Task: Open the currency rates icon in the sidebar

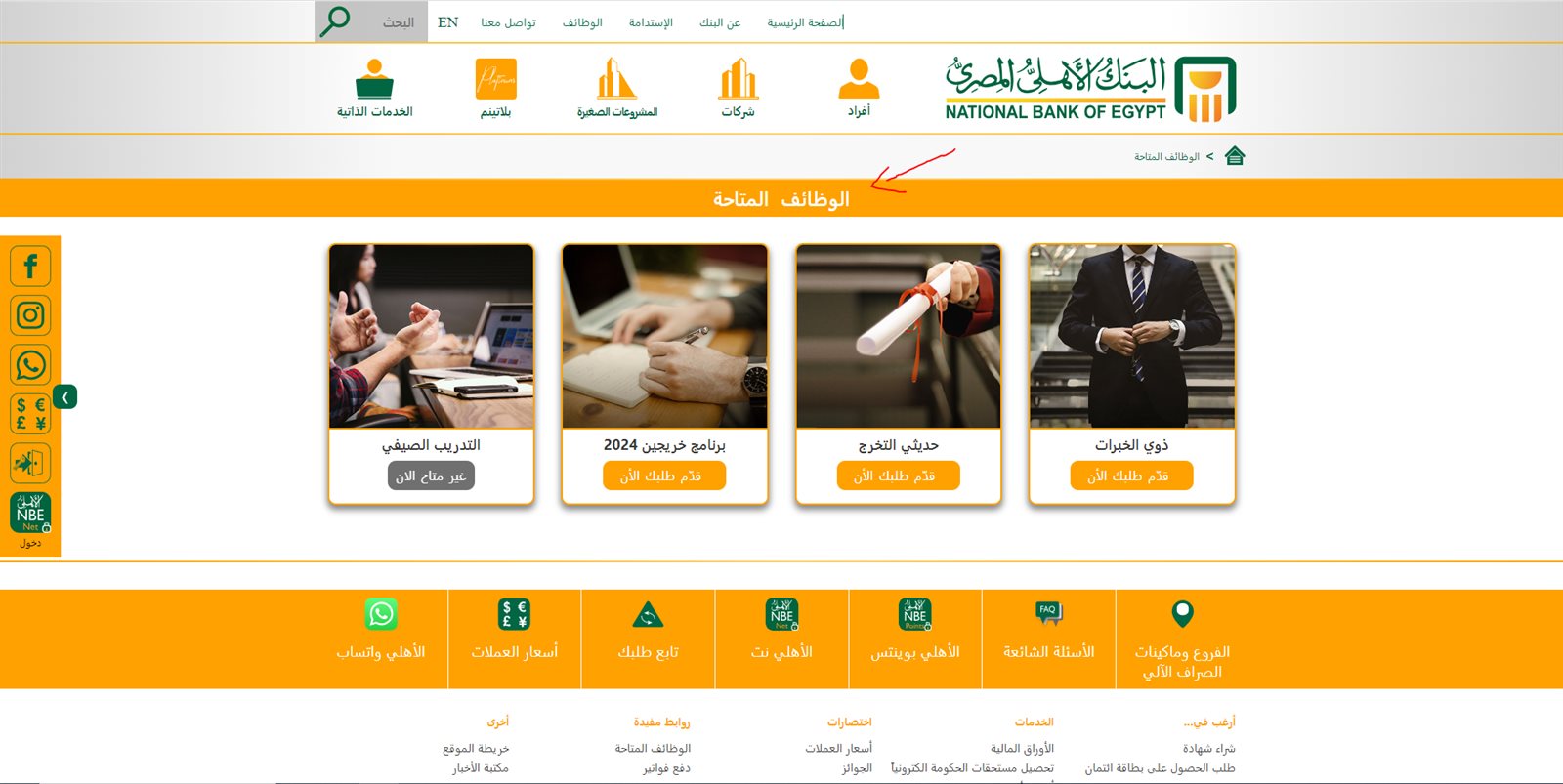Action: pyautogui.click(x=30, y=414)
